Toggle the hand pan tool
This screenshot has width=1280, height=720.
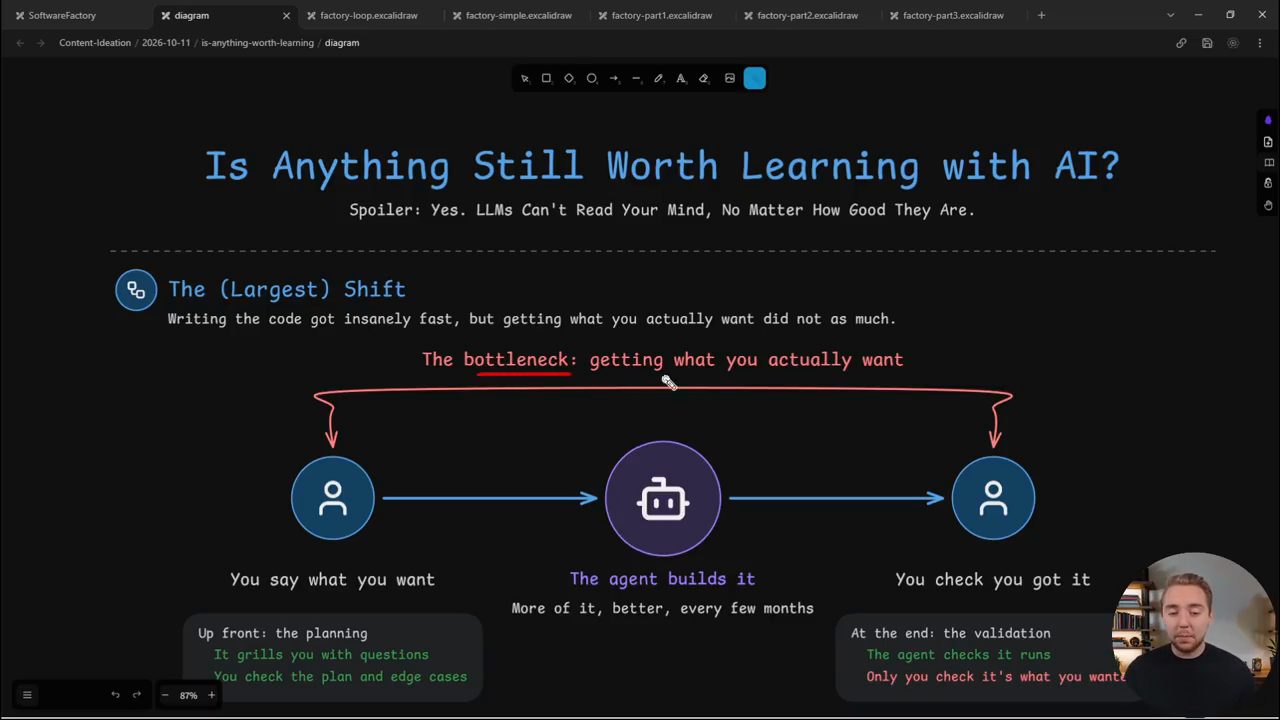pyautogui.click(x=1268, y=205)
